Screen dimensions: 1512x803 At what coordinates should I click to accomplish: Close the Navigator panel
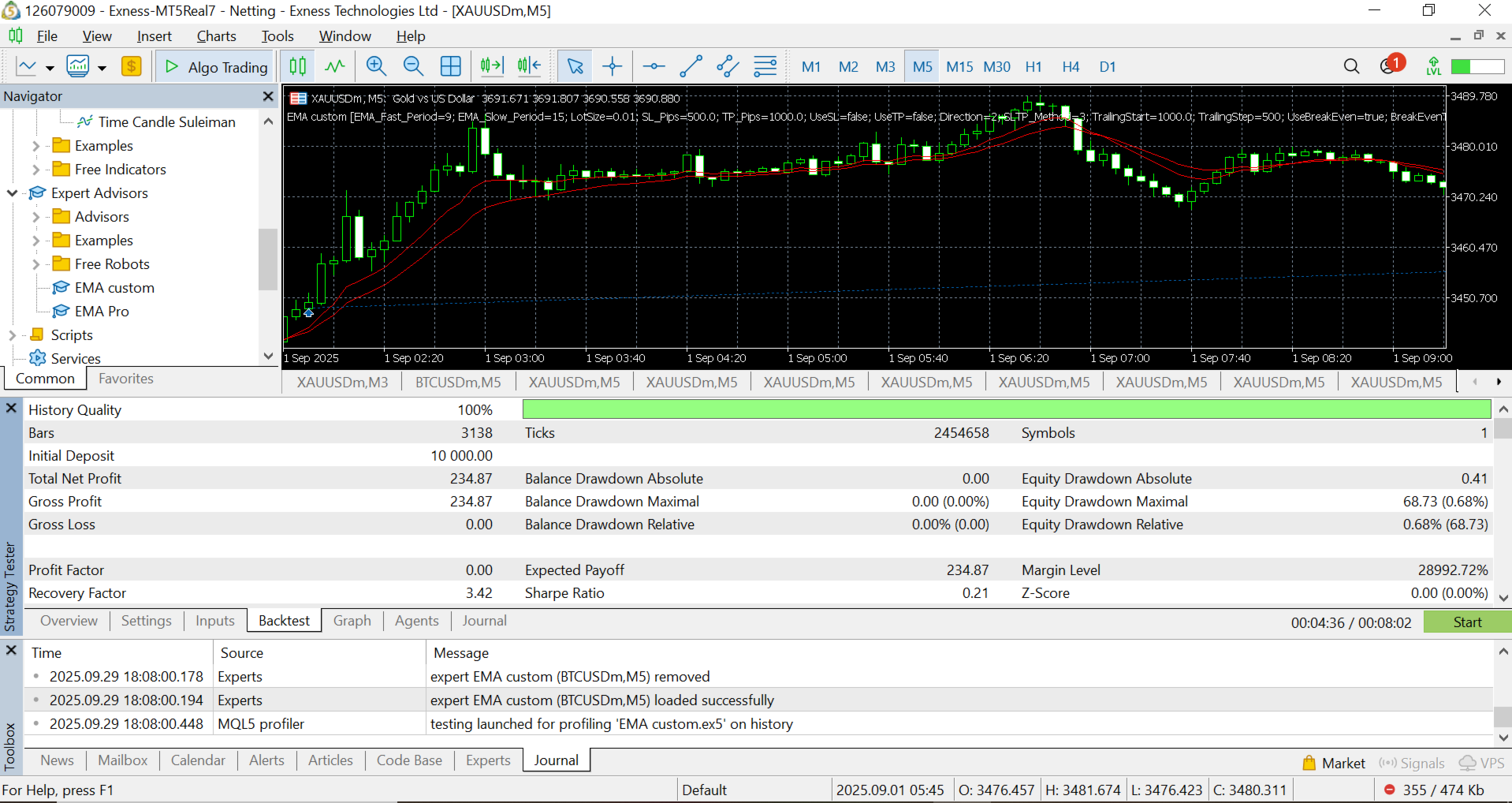pyautogui.click(x=268, y=96)
